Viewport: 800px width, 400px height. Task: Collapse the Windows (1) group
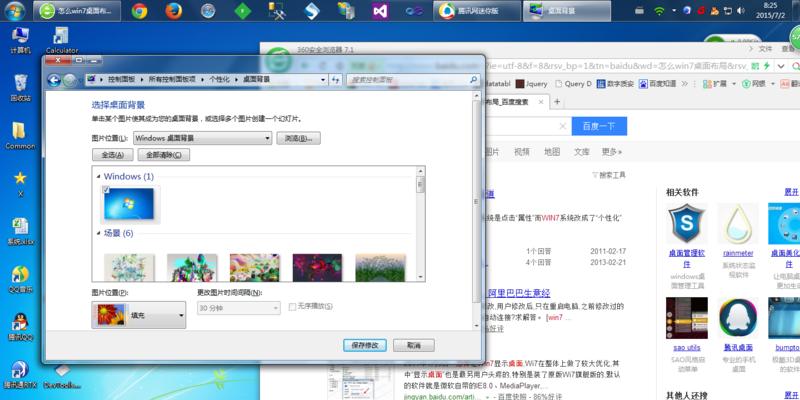coord(98,177)
